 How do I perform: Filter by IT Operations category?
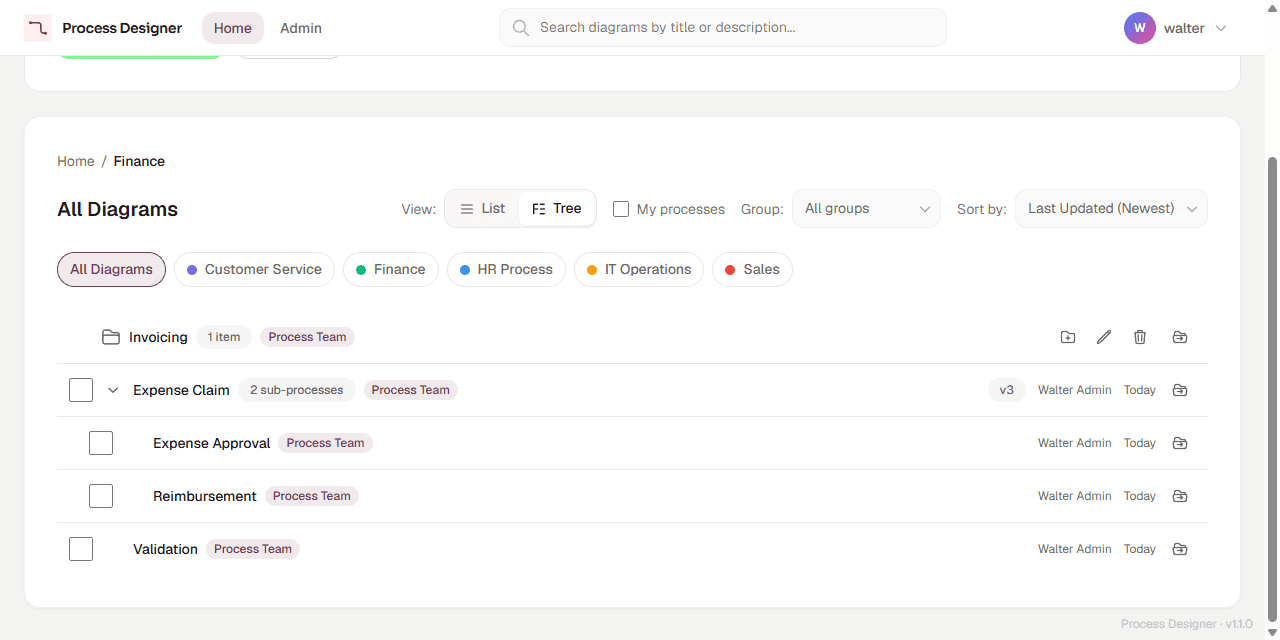pos(639,270)
